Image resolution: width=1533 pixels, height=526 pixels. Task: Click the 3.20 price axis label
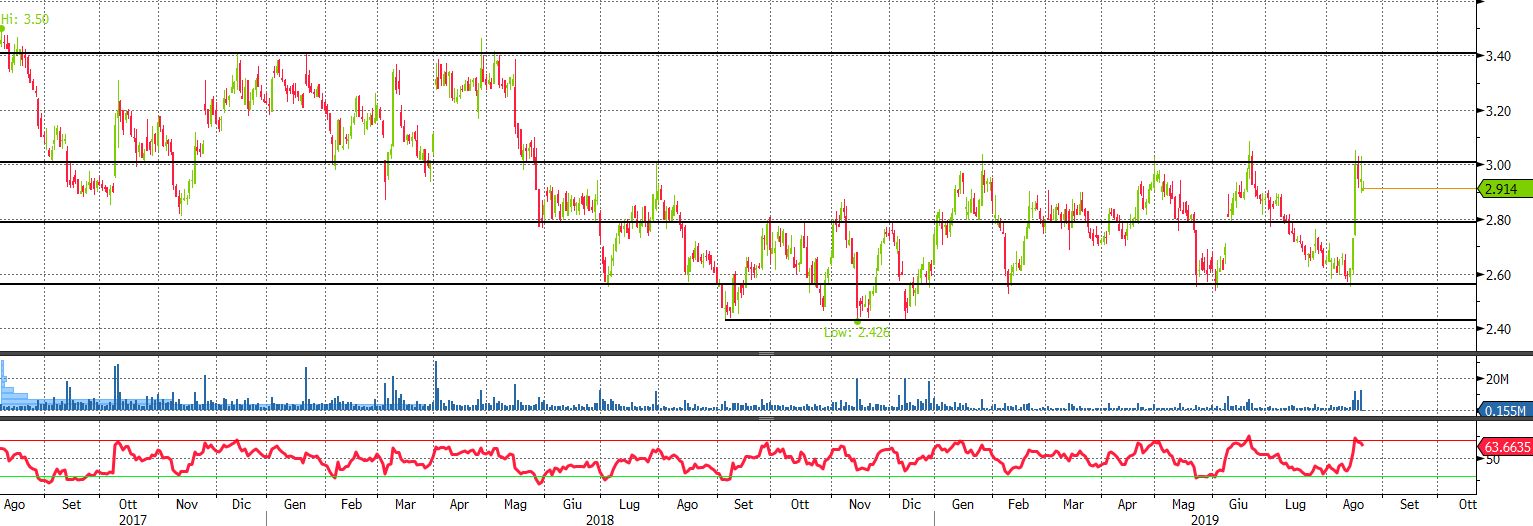tap(1497, 110)
